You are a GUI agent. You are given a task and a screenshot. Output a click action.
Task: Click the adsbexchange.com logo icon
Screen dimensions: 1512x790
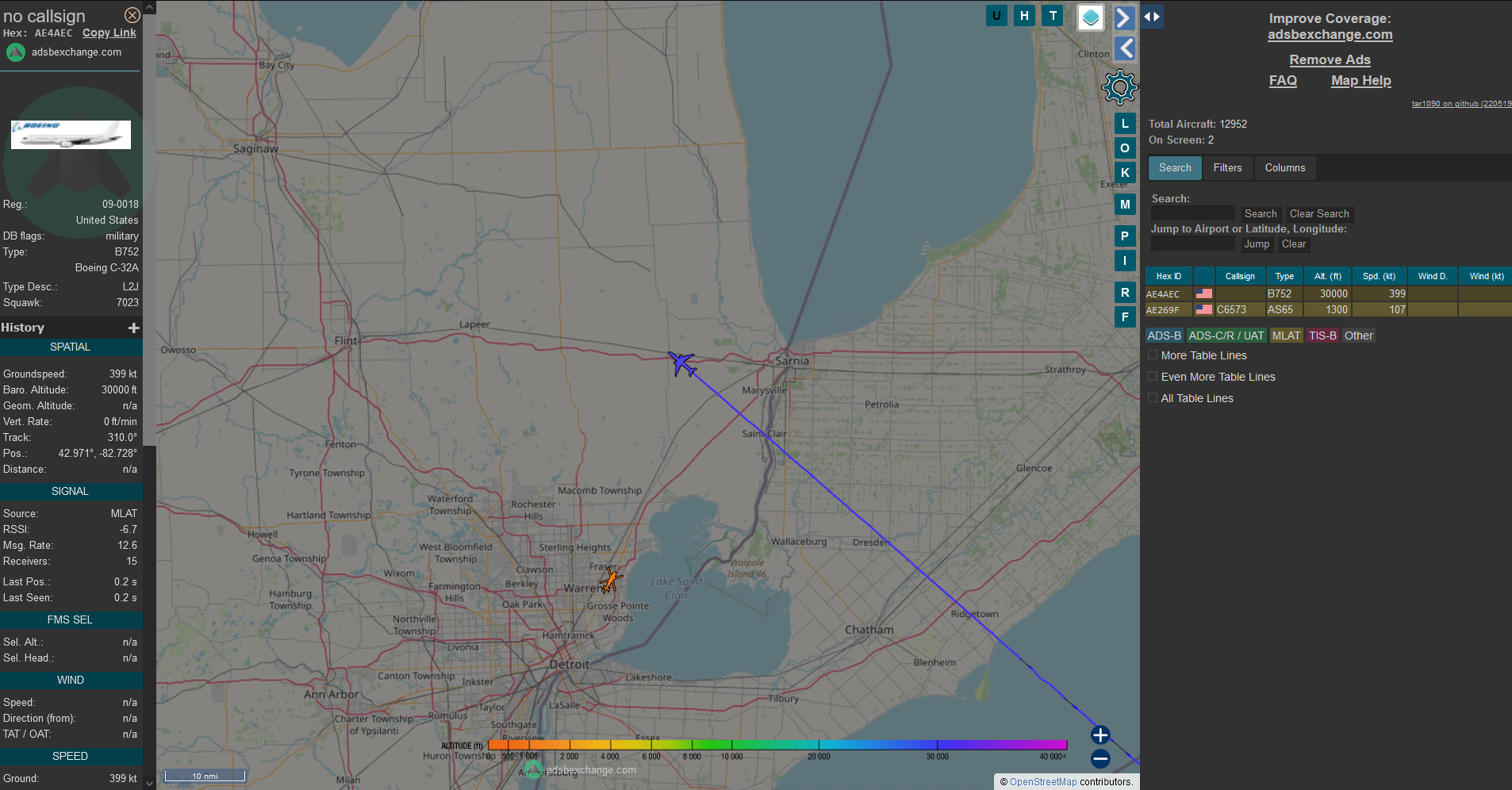(16, 52)
